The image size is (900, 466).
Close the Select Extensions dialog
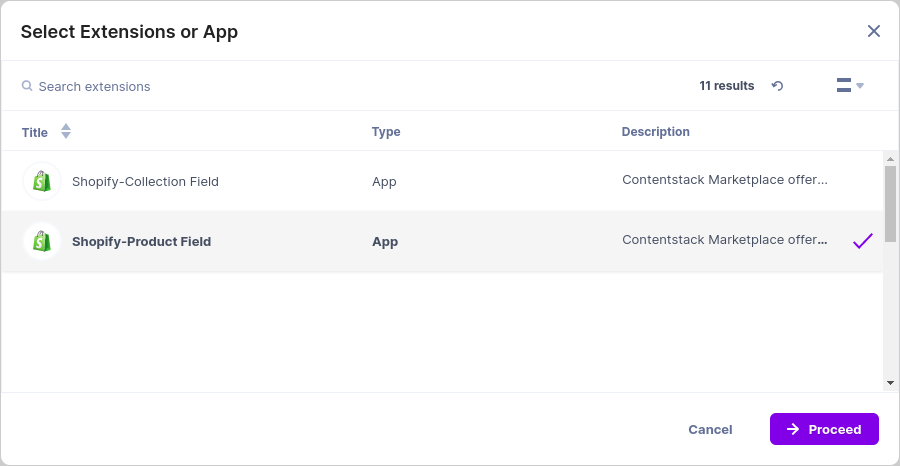[874, 31]
